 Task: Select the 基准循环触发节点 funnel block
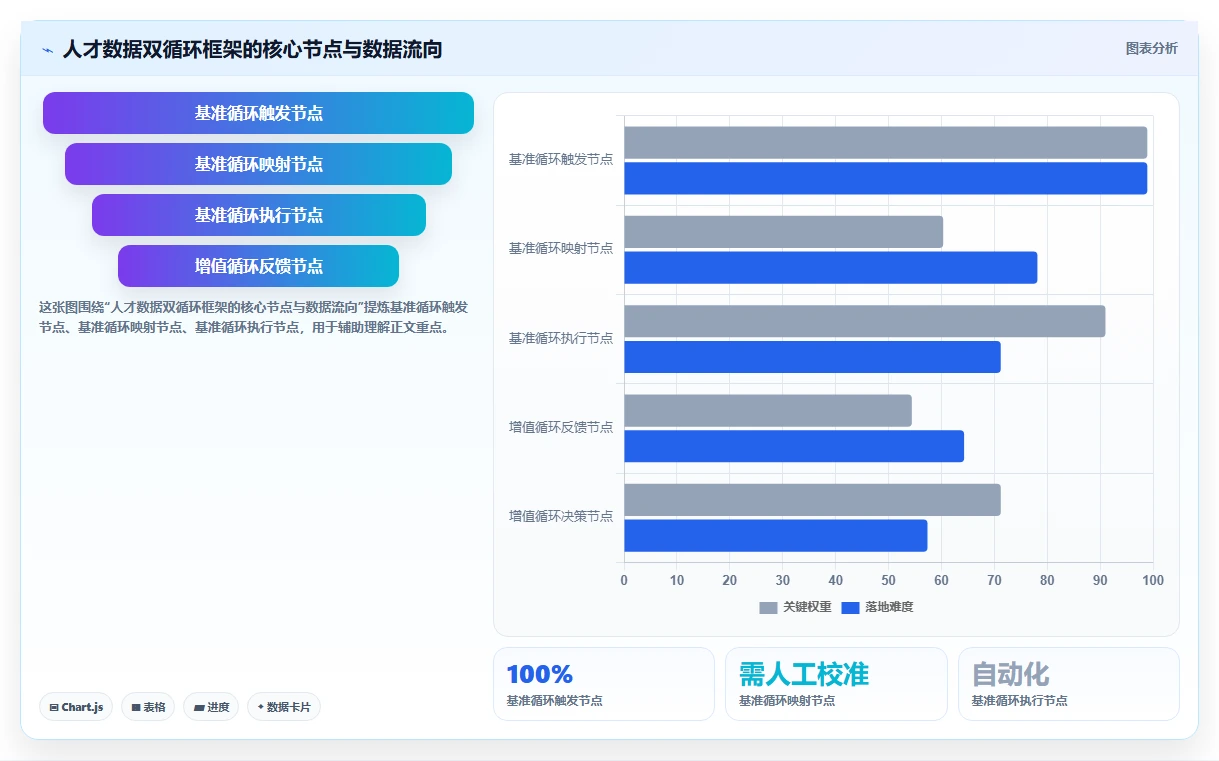tap(258, 113)
